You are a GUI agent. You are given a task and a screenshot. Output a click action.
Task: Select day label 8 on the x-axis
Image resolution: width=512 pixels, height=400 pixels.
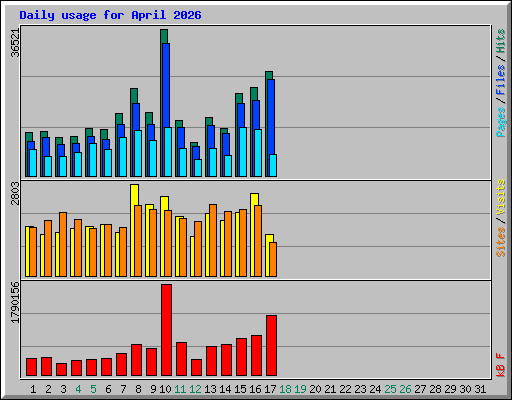(x=138, y=389)
